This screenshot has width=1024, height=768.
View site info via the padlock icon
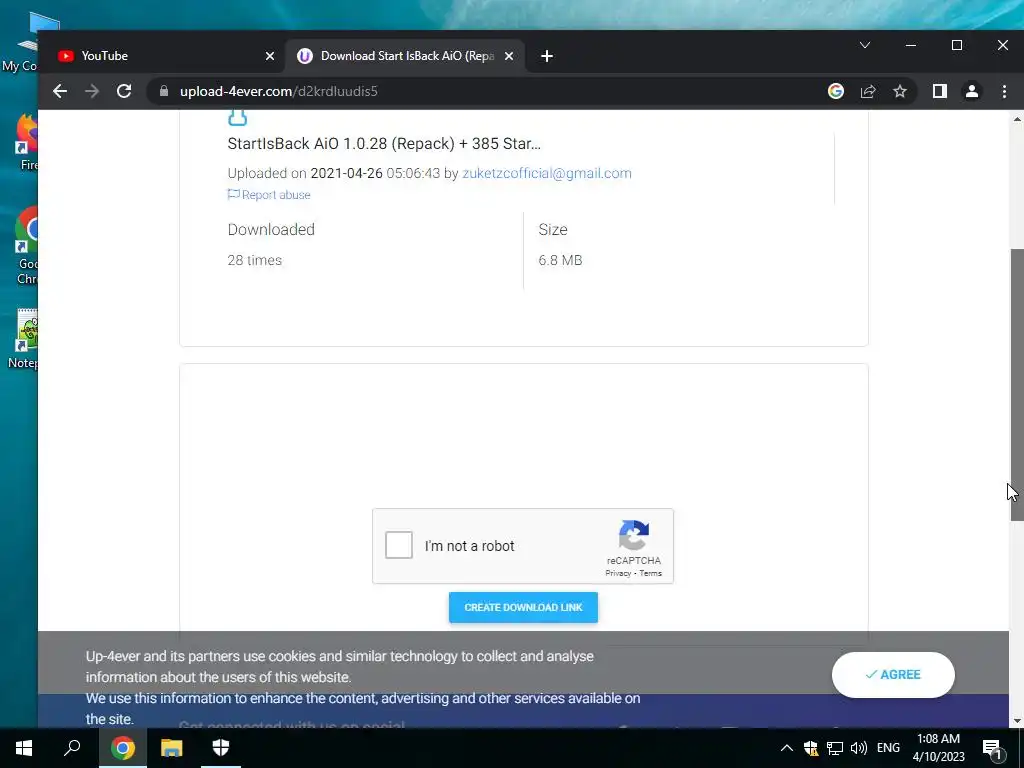pos(164,91)
